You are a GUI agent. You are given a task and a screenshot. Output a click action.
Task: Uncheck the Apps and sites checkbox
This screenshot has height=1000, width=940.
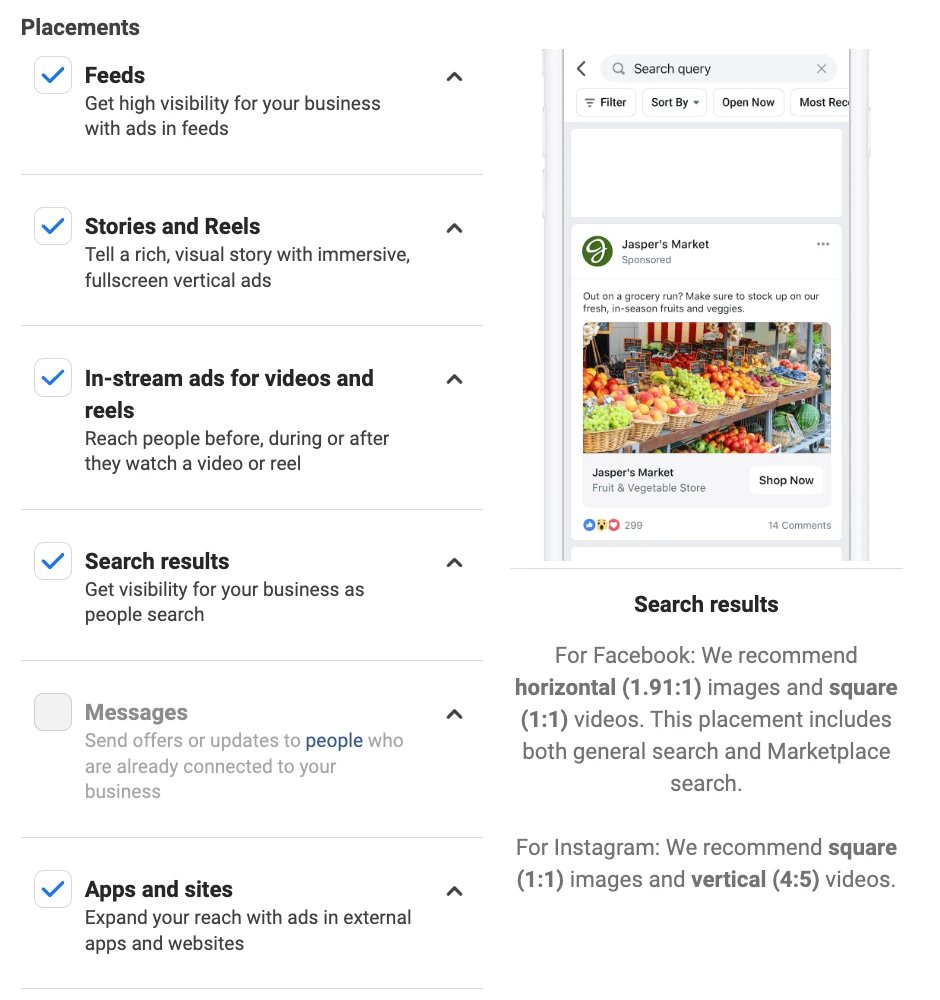(53, 889)
